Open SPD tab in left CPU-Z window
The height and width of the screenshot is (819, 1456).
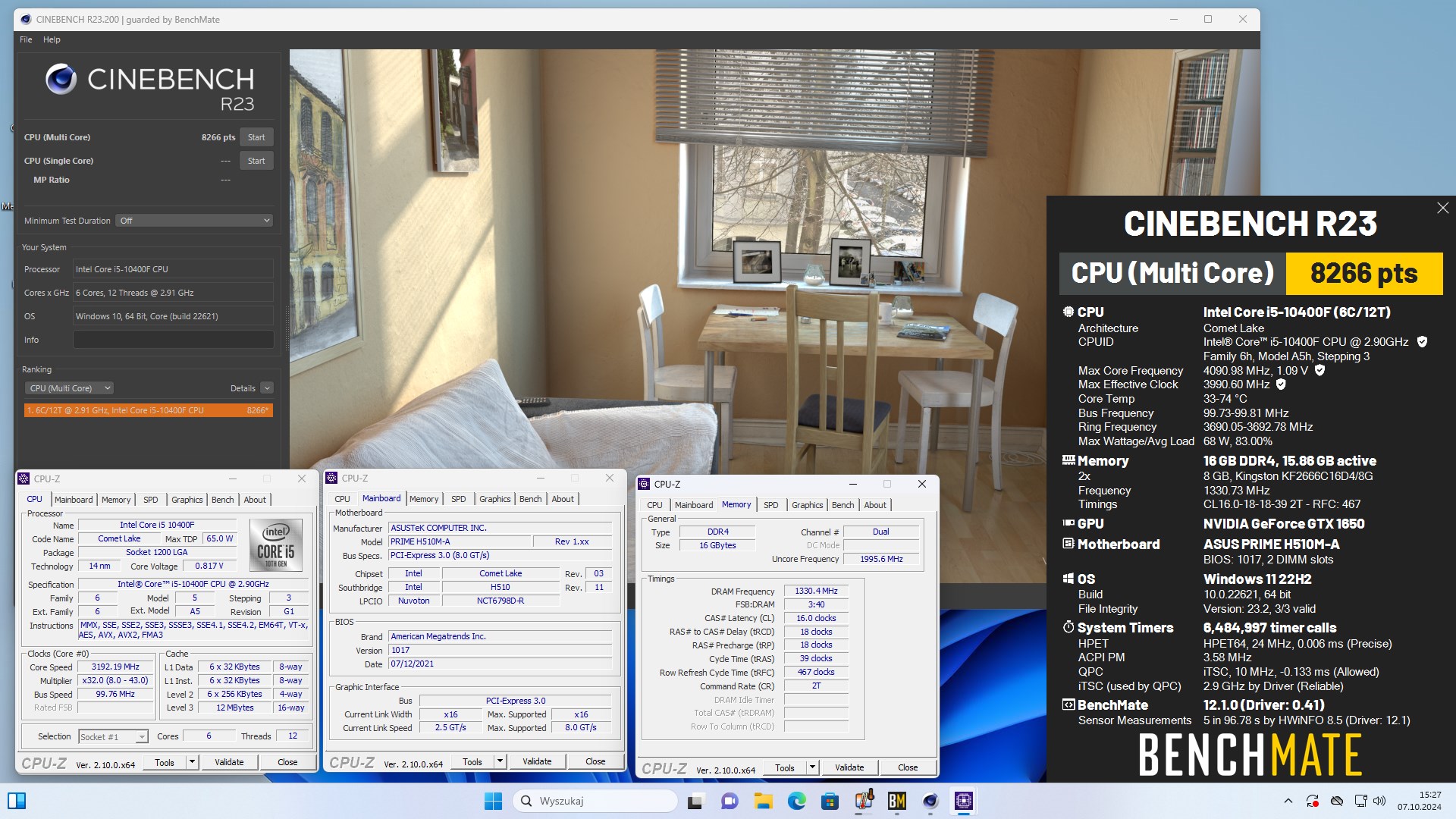click(x=151, y=500)
